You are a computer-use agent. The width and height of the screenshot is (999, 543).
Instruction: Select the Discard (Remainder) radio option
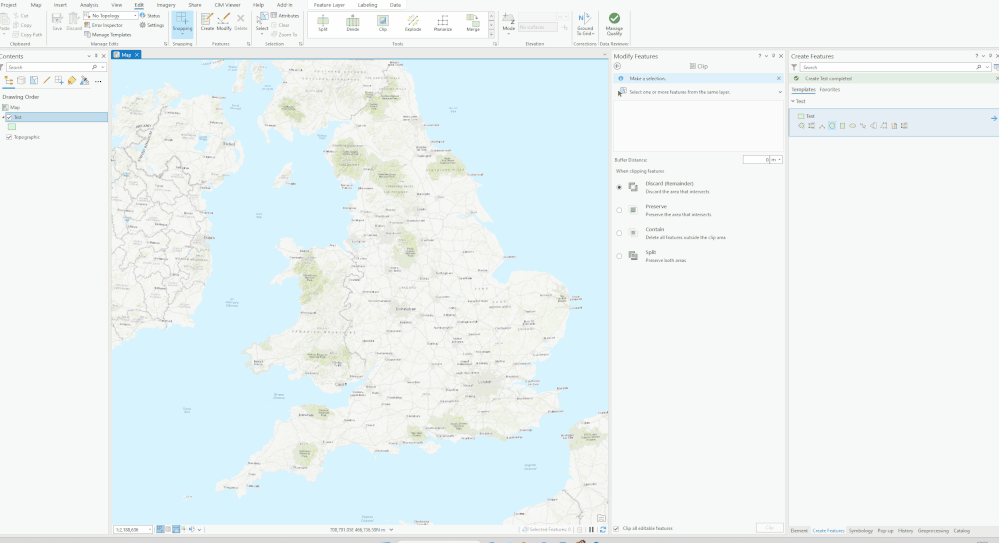[x=619, y=187]
